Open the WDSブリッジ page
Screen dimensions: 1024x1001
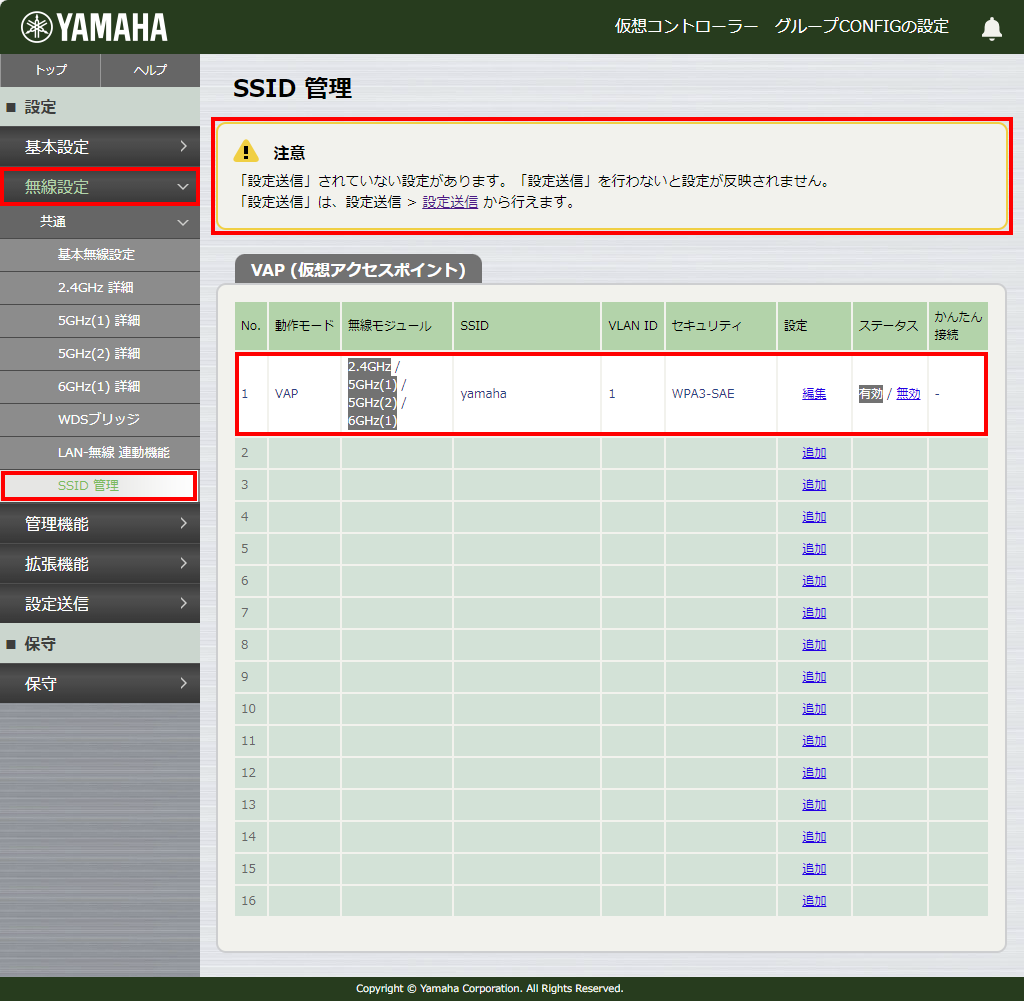[x=99, y=419]
